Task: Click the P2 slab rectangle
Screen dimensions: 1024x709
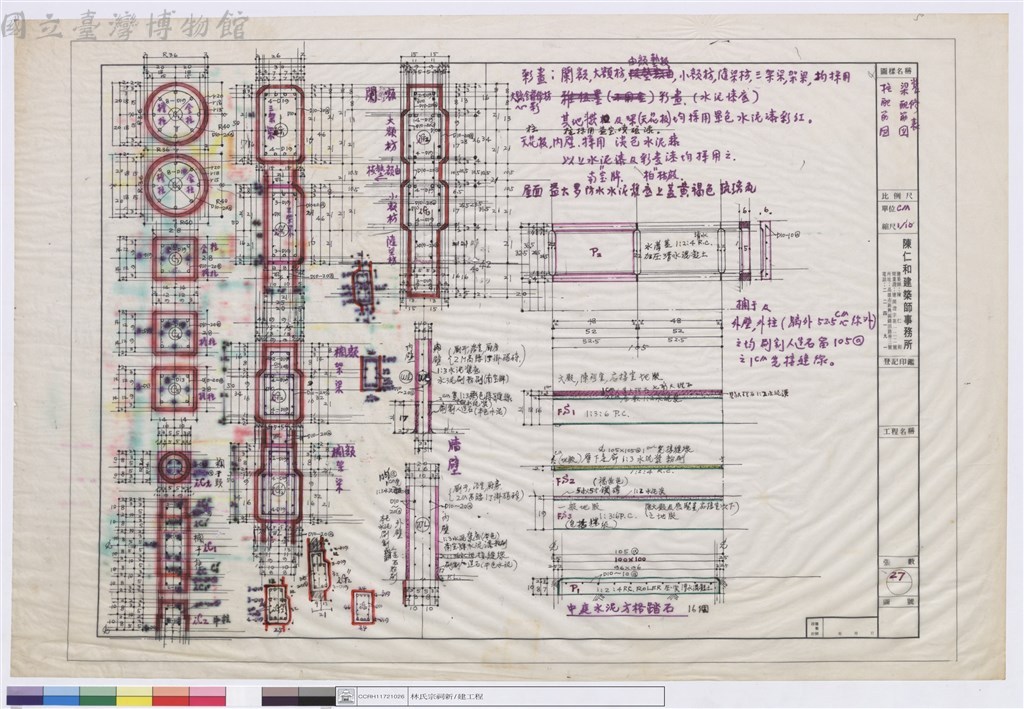Action: [594, 251]
